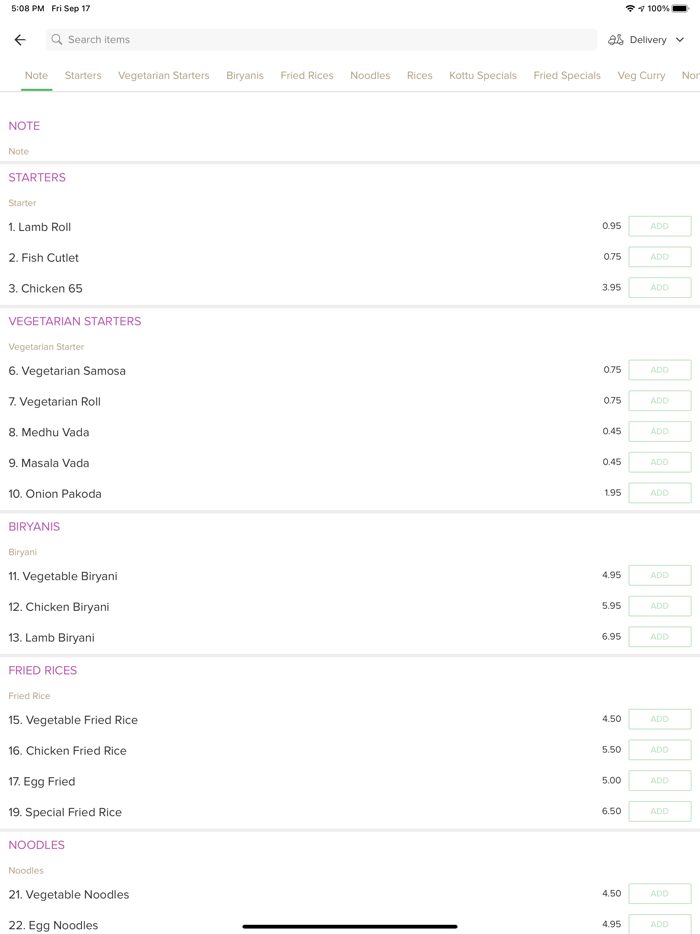The image size is (700, 934).
Task: Tap the home indicator bar
Action: pyautogui.click(x=350, y=926)
